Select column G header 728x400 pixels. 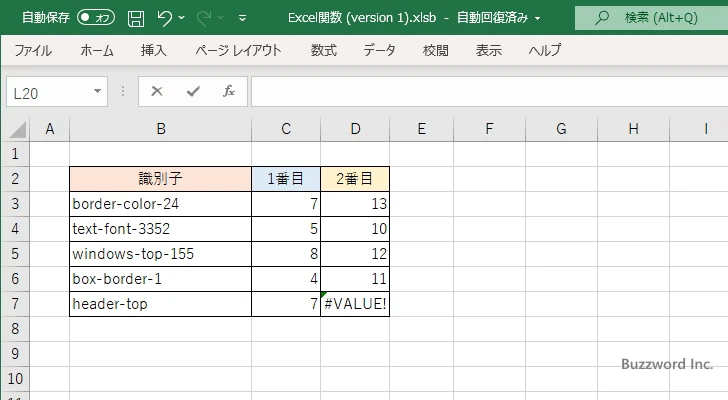(561, 129)
